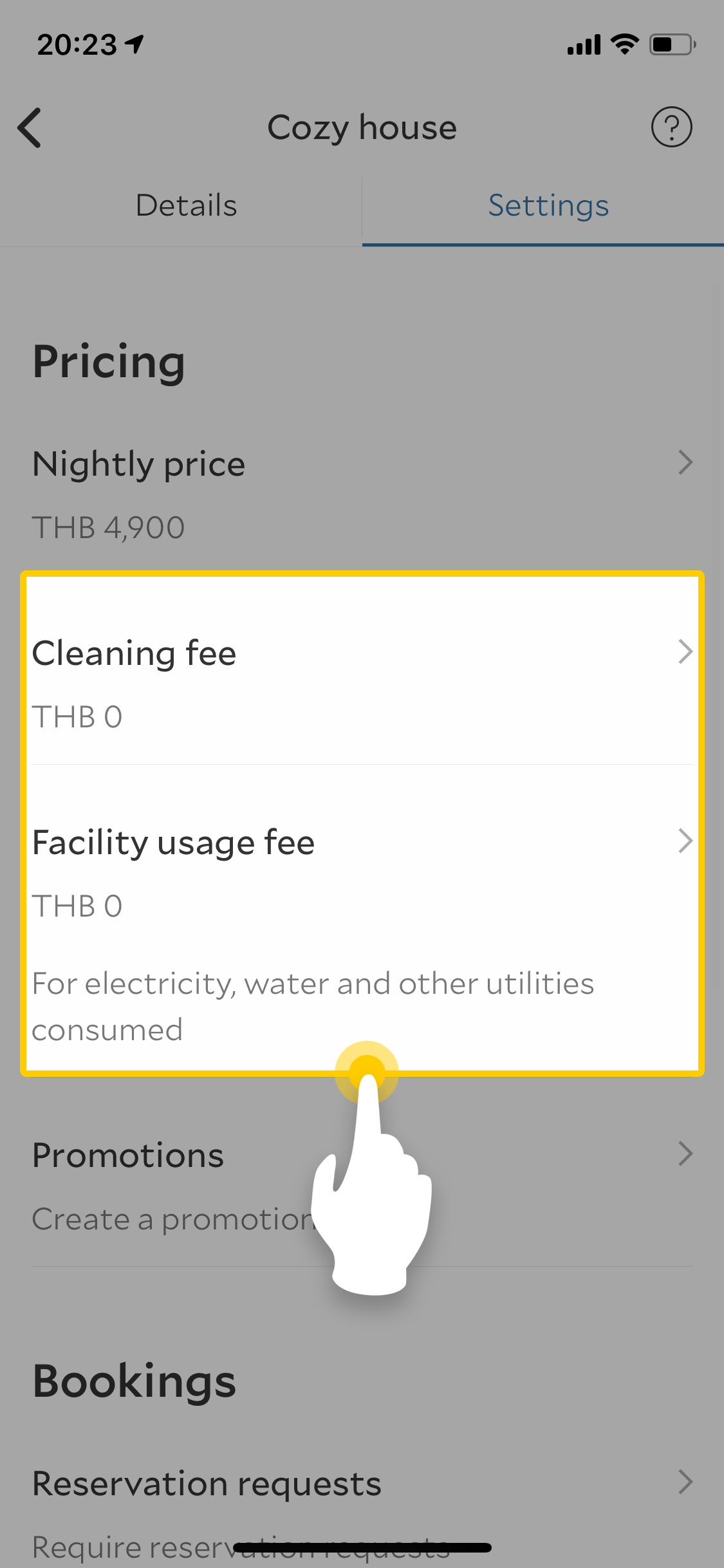Image resolution: width=724 pixels, height=1568 pixels.
Task: Open the help question mark icon
Action: [x=671, y=127]
